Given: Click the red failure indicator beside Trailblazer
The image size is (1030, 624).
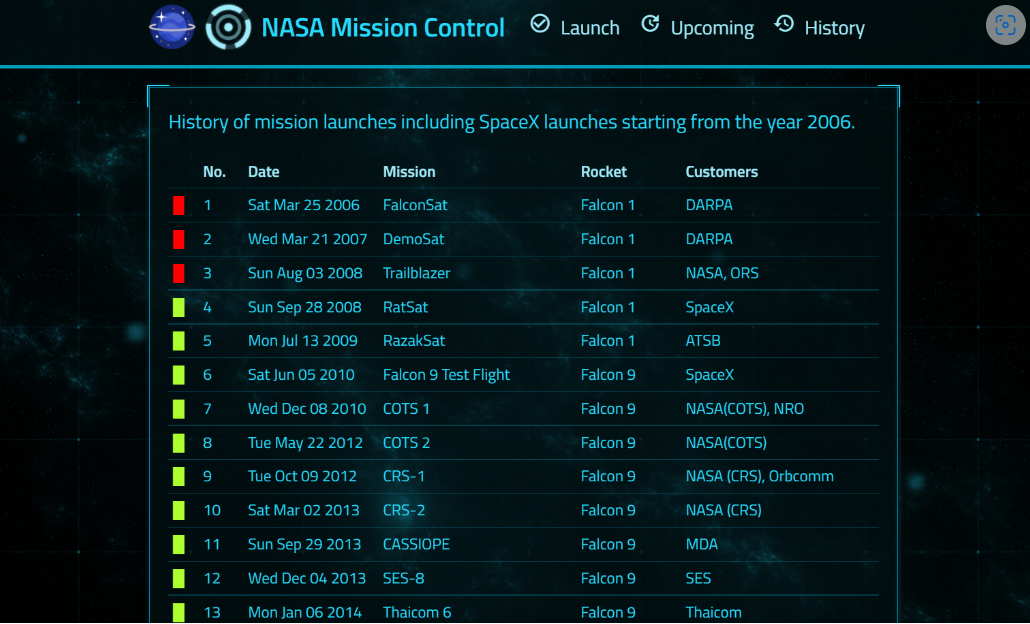Looking at the screenshot, I should (x=178, y=273).
